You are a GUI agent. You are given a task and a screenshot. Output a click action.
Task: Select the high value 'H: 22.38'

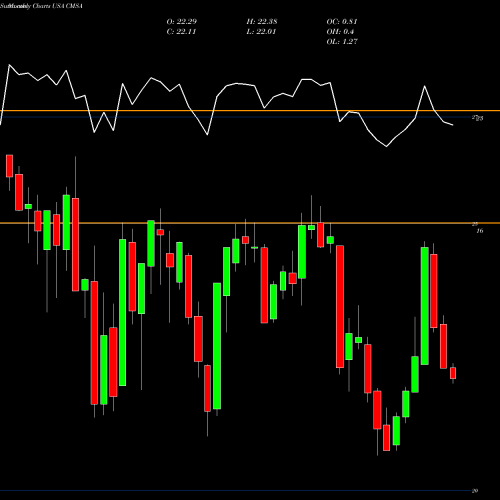262,22
